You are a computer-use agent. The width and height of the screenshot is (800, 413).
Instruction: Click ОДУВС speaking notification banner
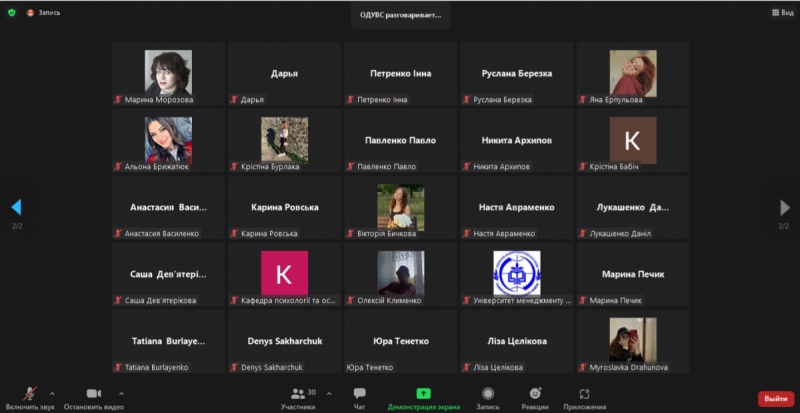400,15
